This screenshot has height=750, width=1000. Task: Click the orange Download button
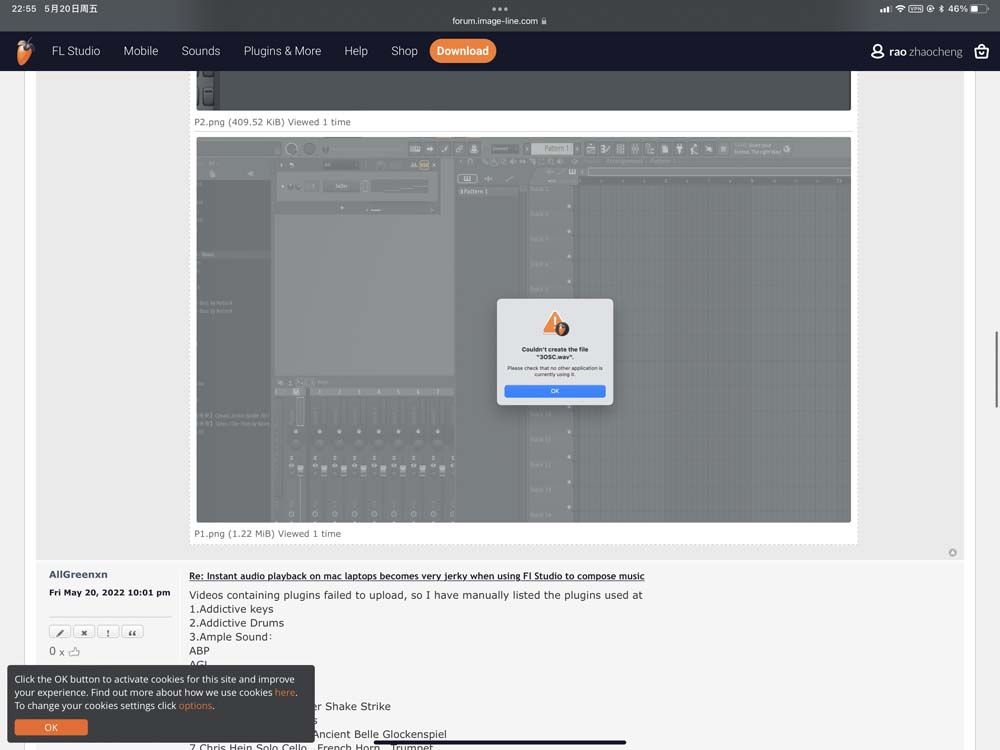(x=462, y=51)
